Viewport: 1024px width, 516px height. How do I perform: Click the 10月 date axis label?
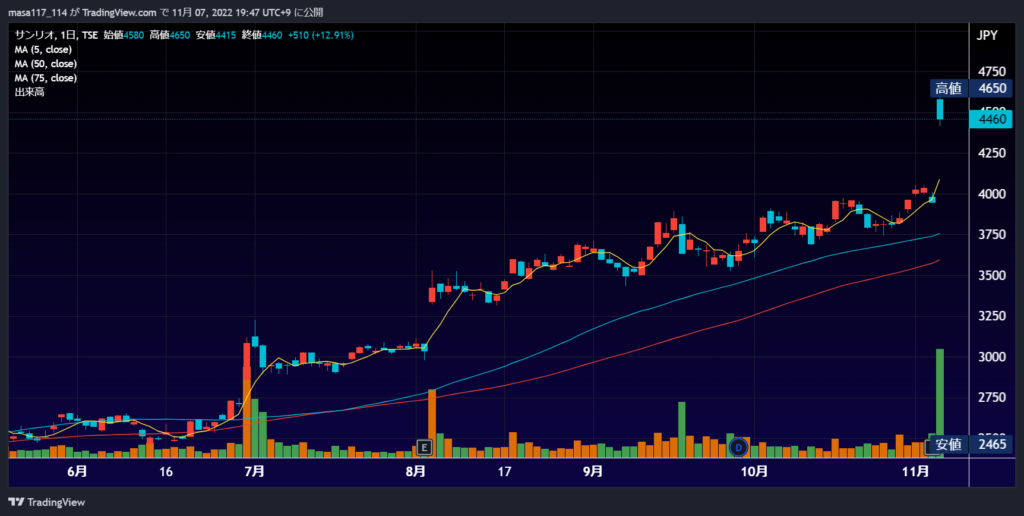[x=754, y=472]
